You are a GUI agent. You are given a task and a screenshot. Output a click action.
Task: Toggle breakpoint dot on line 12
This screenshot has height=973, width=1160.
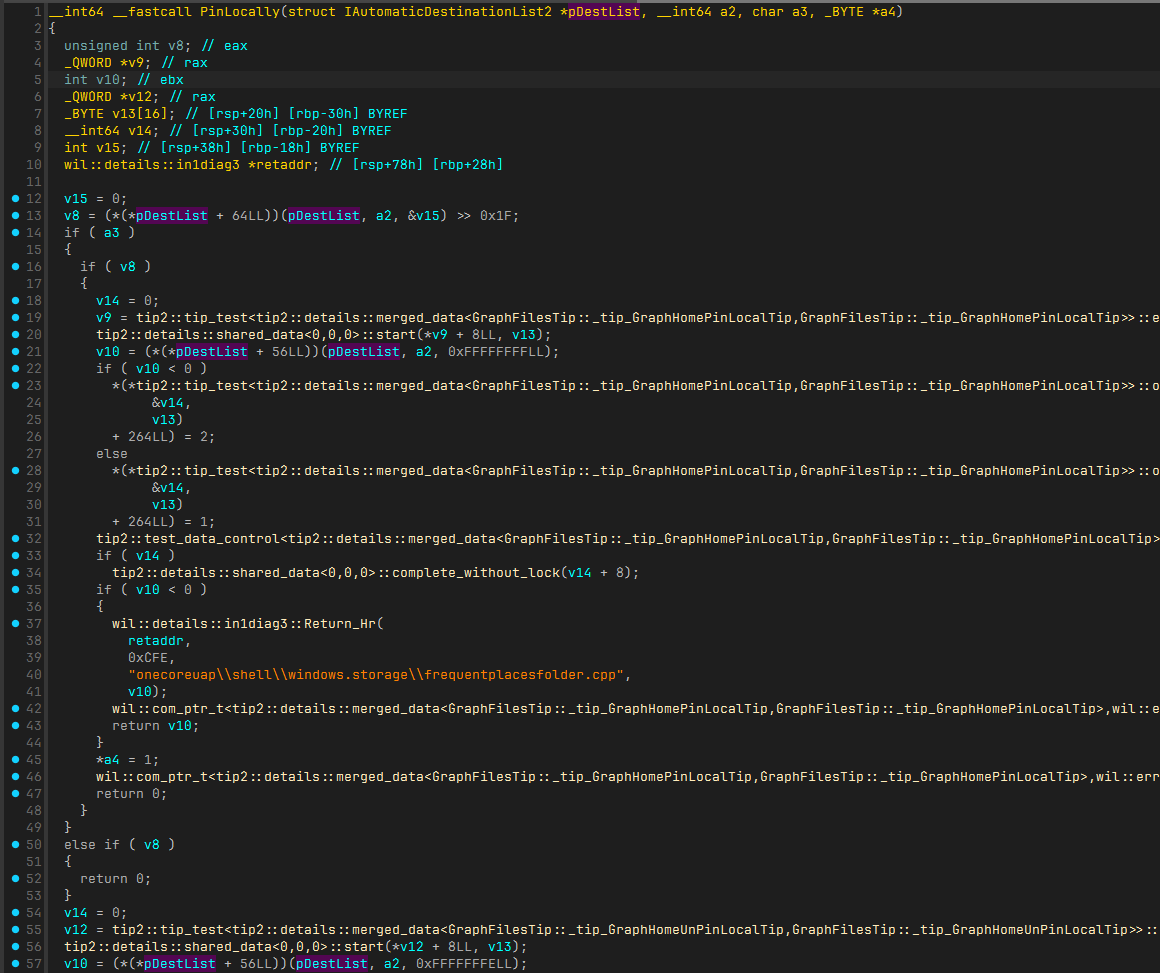click(15, 199)
